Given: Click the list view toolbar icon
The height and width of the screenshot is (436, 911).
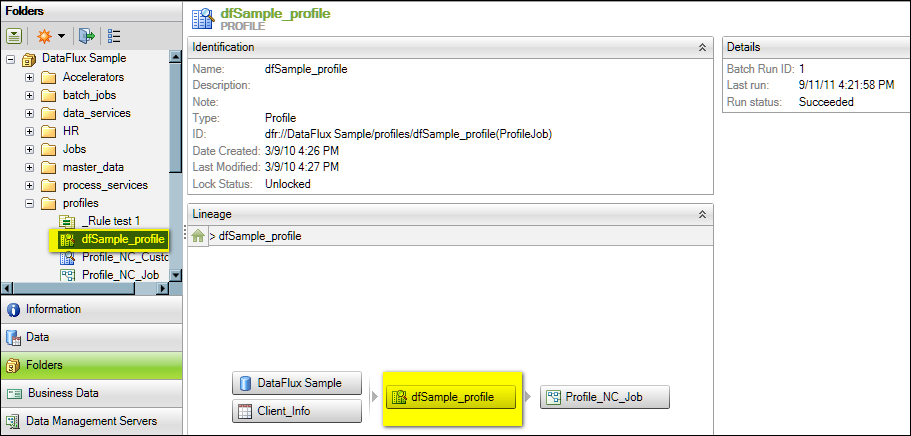Looking at the screenshot, I should [115, 35].
